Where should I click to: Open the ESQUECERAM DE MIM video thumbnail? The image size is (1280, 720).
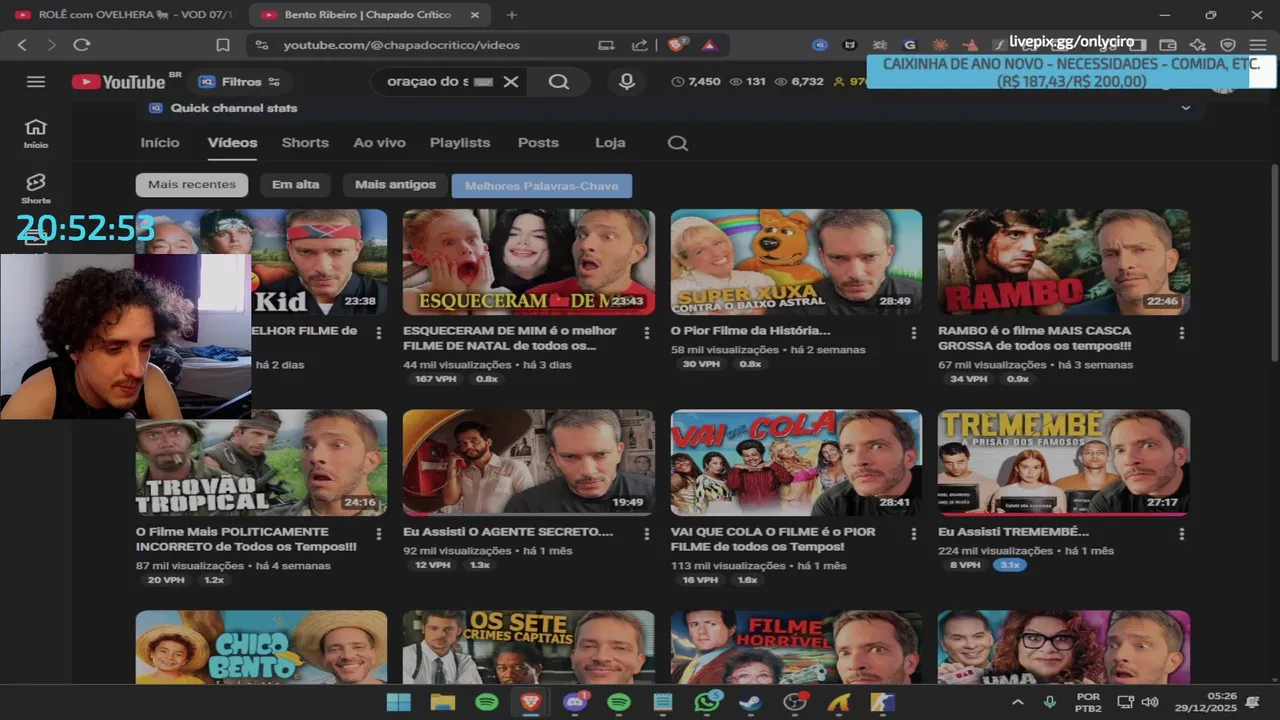pyautogui.click(x=529, y=262)
